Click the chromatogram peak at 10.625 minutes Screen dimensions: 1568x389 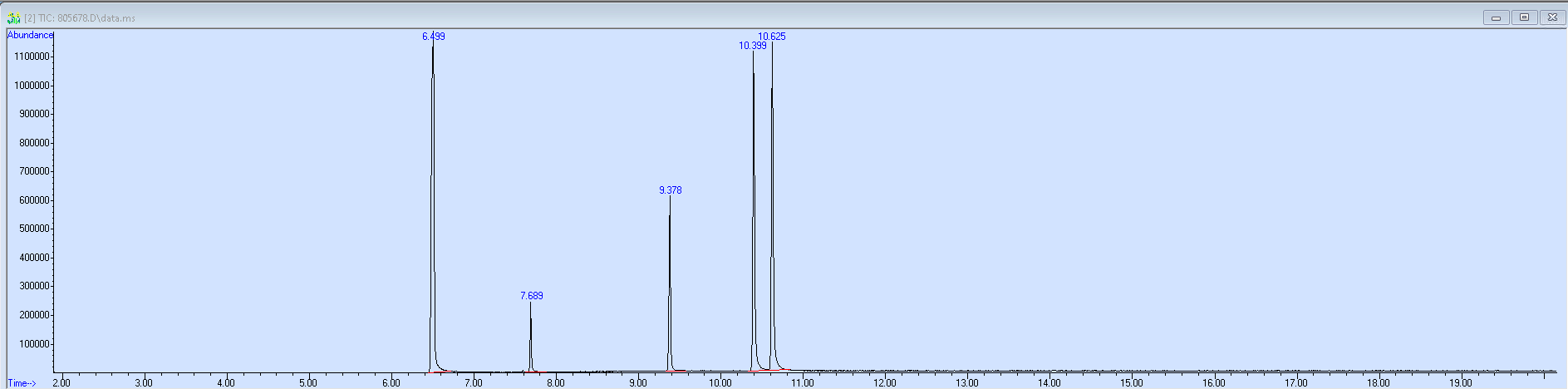click(x=772, y=208)
